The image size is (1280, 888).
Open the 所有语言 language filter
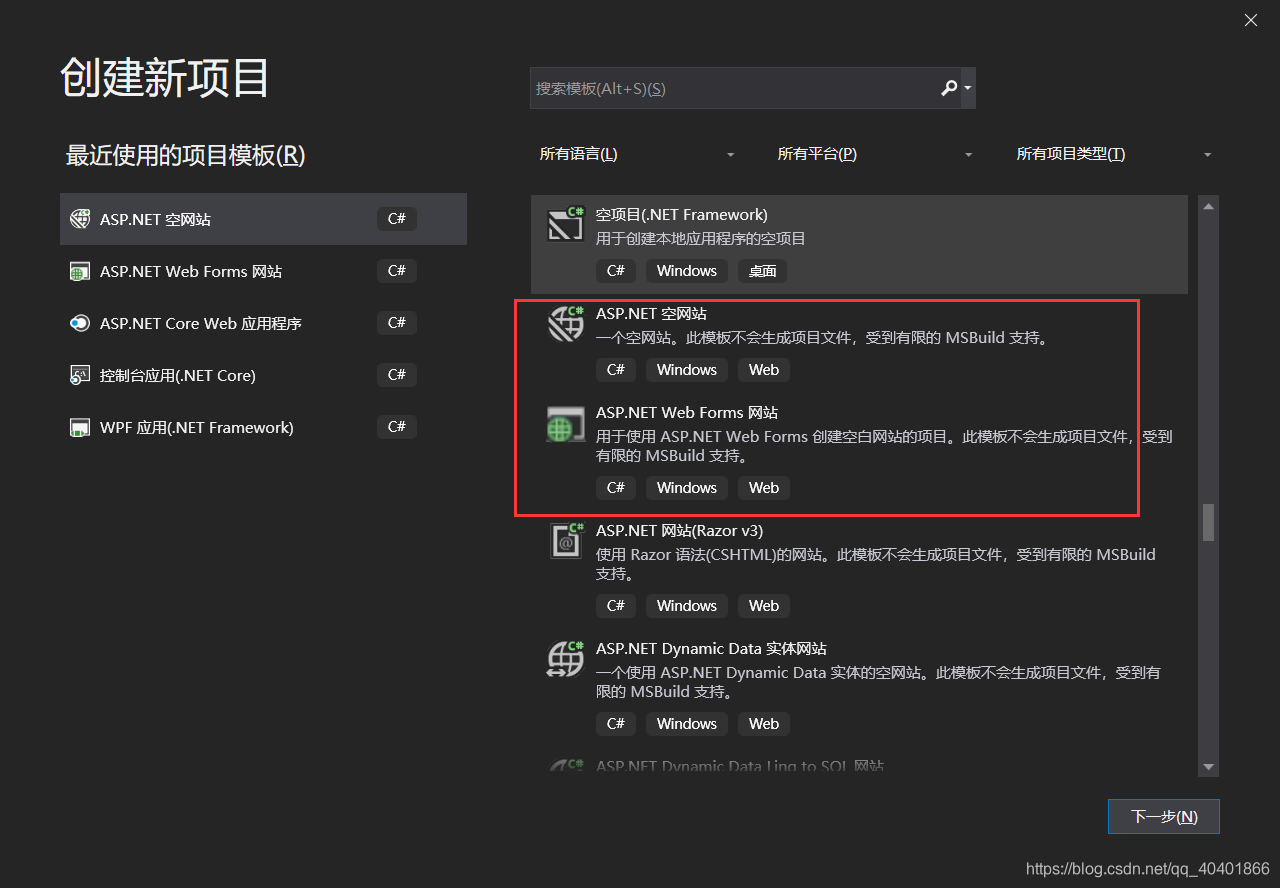[x=637, y=154]
